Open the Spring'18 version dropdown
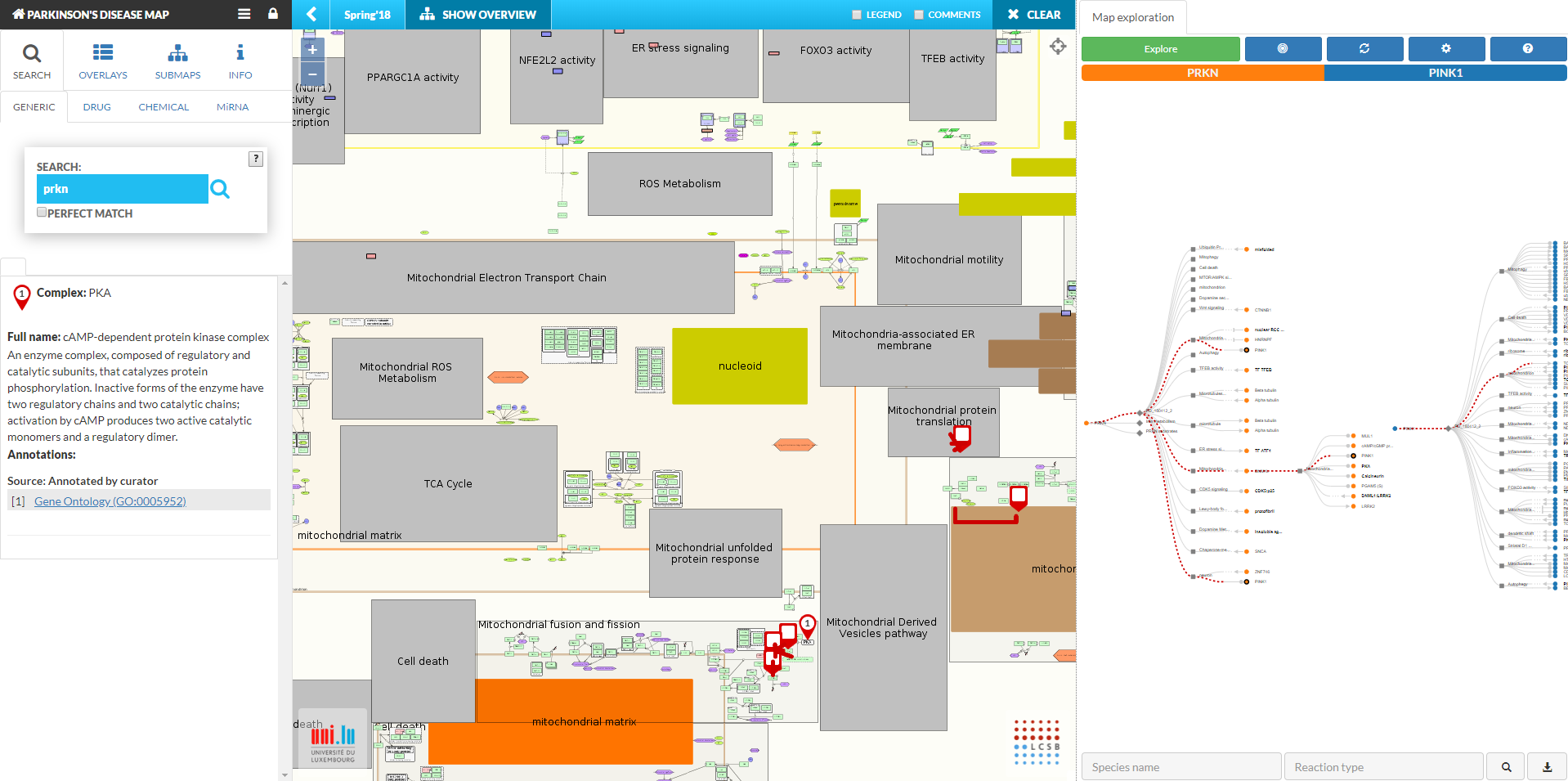This screenshot has width=1568, height=781. pyautogui.click(x=367, y=15)
